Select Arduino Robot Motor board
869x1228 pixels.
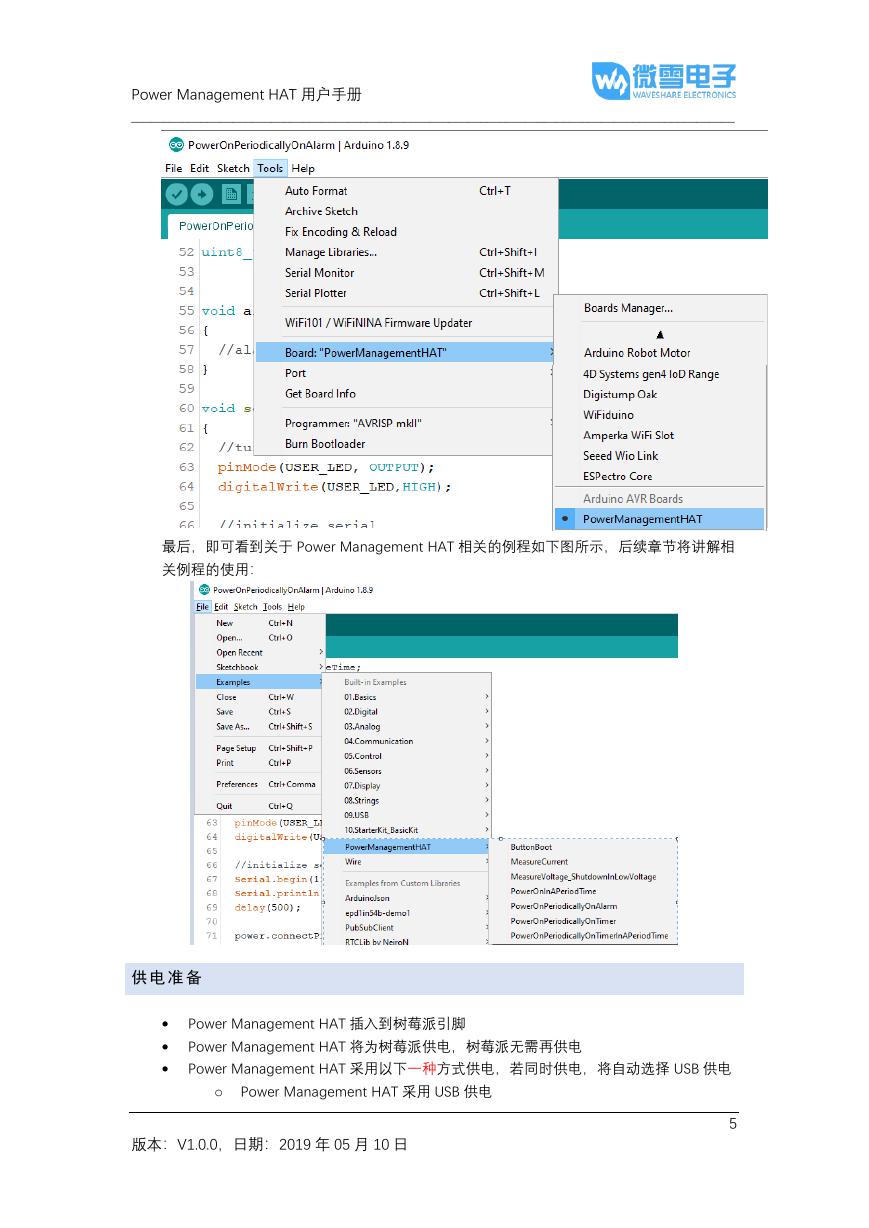pyautogui.click(x=659, y=352)
